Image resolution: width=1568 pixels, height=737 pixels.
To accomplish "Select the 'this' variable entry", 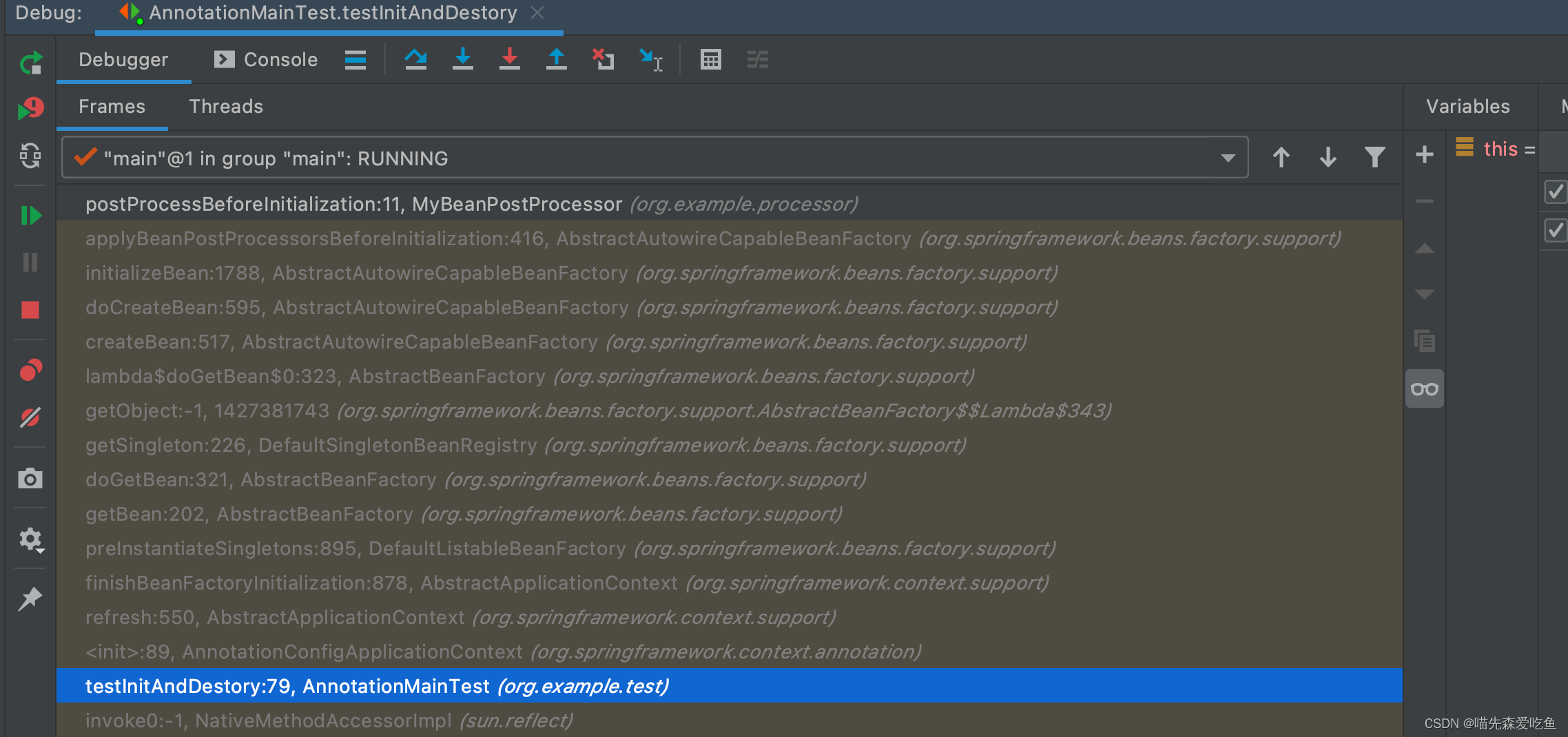I will [x=1496, y=149].
